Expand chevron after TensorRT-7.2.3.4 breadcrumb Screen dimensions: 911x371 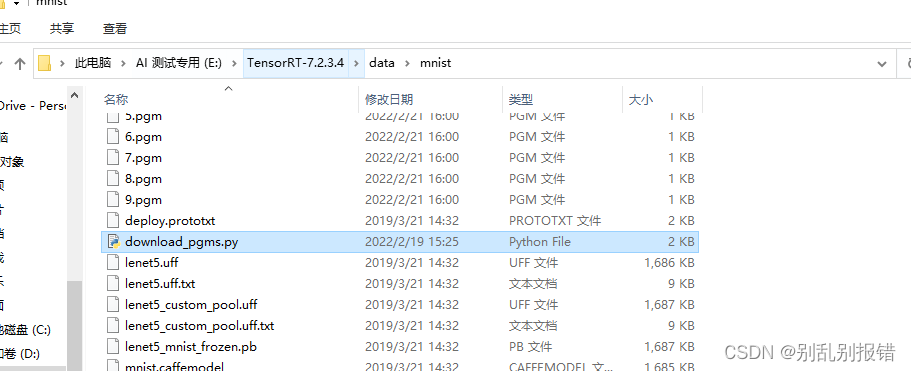(356, 63)
